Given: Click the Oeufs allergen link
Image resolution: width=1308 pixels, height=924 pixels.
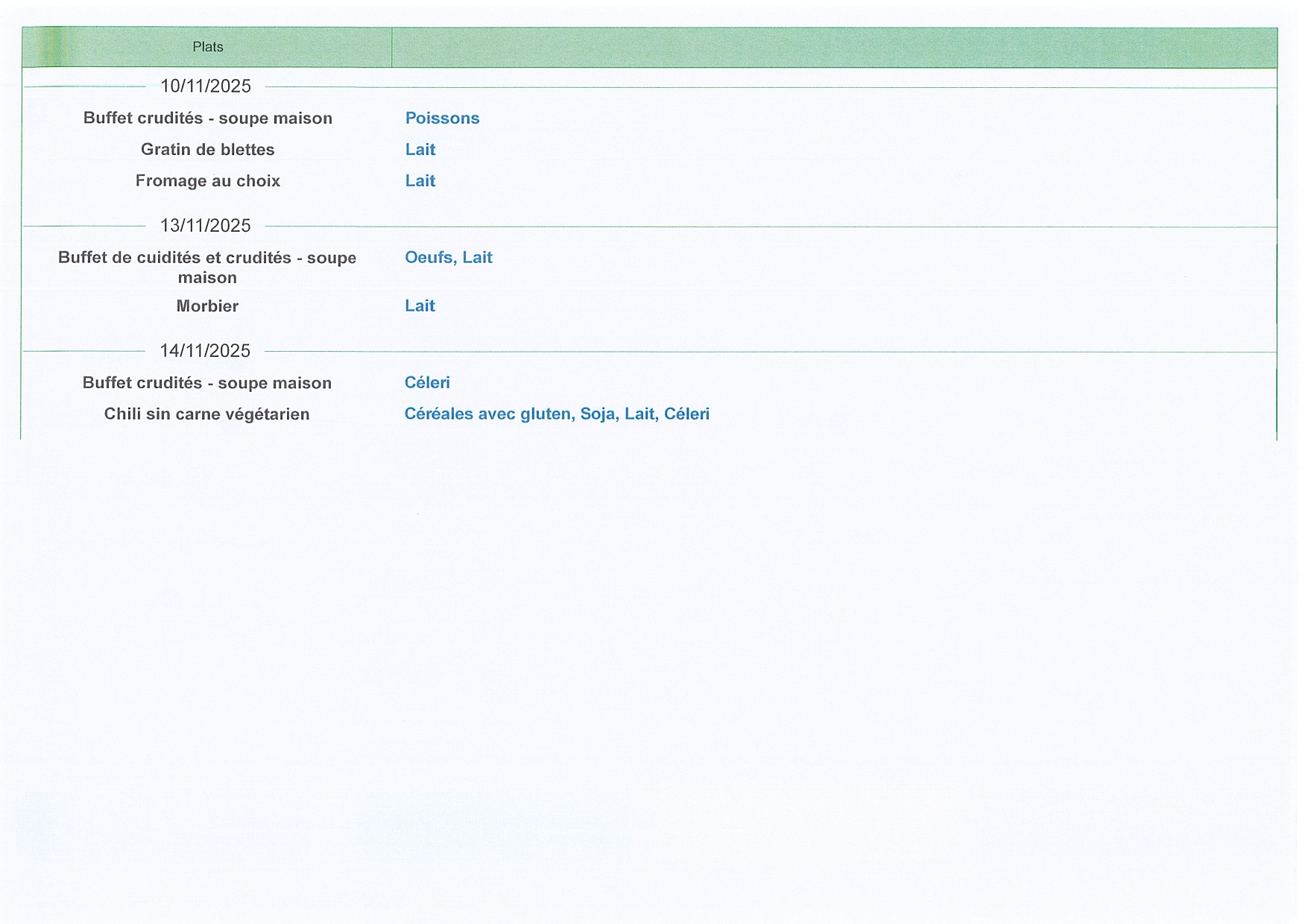Looking at the screenshot, I should tap(429, 258).
